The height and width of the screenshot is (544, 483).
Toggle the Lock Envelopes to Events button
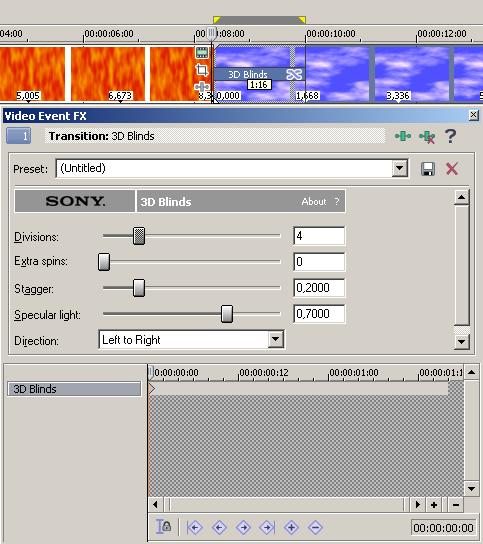164,527
